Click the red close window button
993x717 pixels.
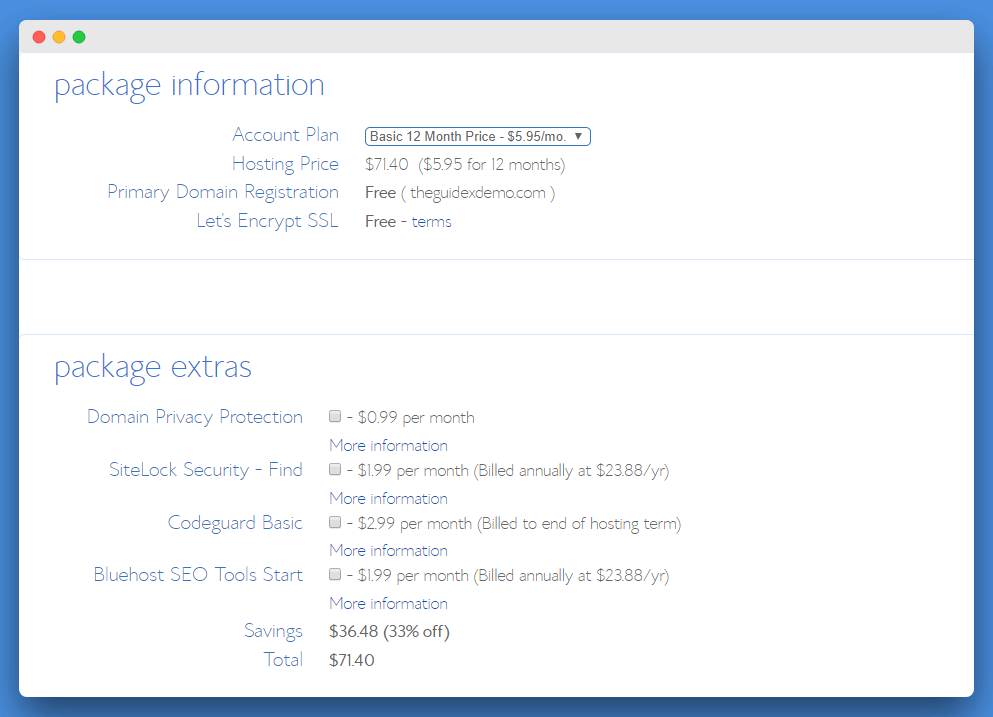point(39,37)
